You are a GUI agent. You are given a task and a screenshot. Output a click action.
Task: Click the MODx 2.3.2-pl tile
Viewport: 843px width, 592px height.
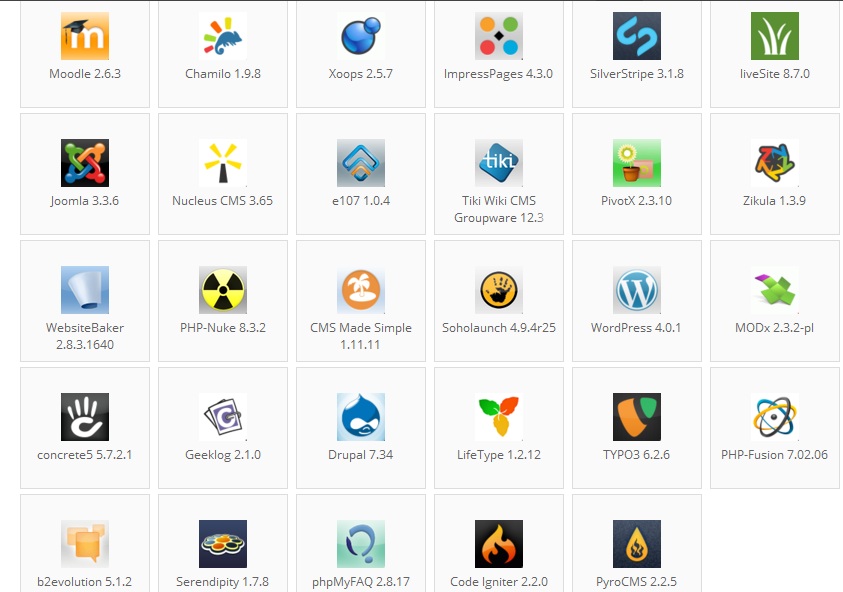tap(774, 300)
